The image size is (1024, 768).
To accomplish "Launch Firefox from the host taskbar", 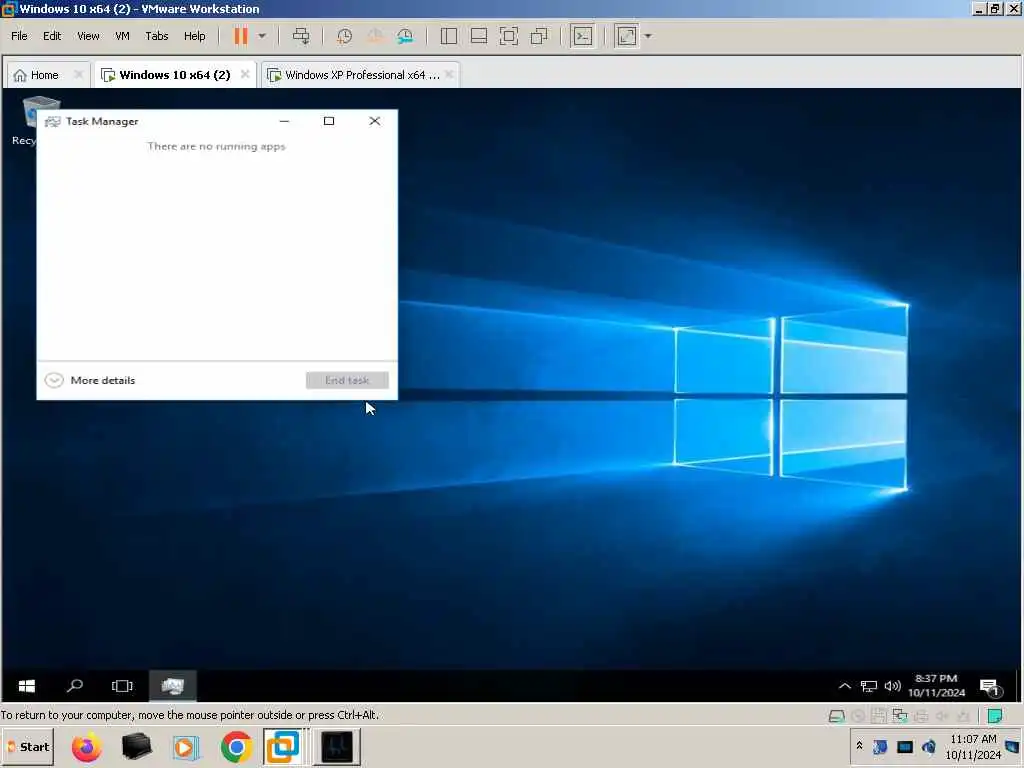I will coord(87,746).
